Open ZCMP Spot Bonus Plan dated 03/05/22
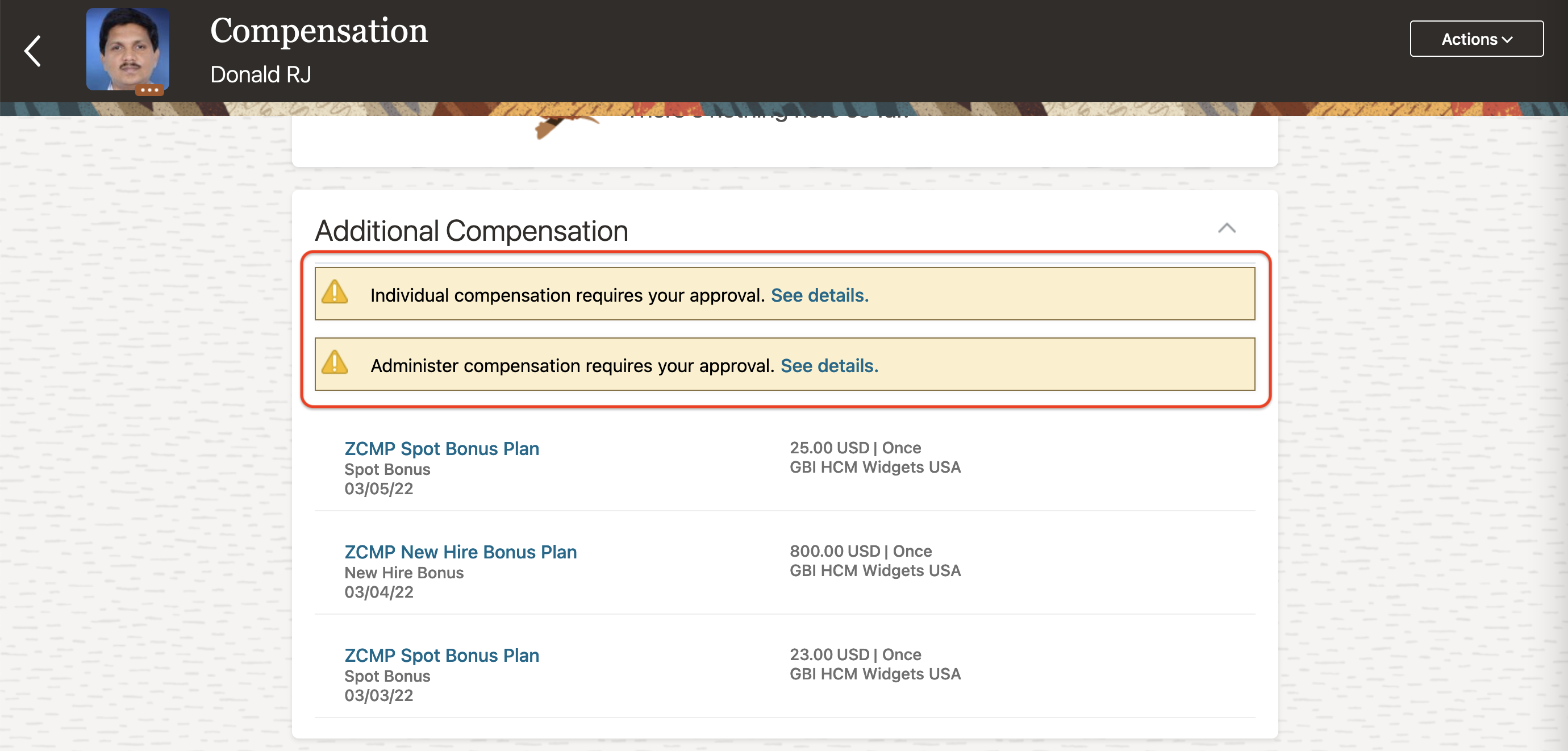 click(441, 449)
